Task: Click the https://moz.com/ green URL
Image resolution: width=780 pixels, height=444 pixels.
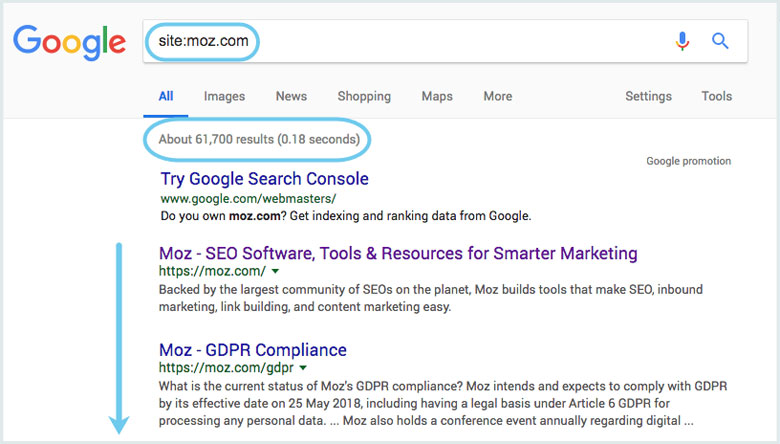Action: 212,271
